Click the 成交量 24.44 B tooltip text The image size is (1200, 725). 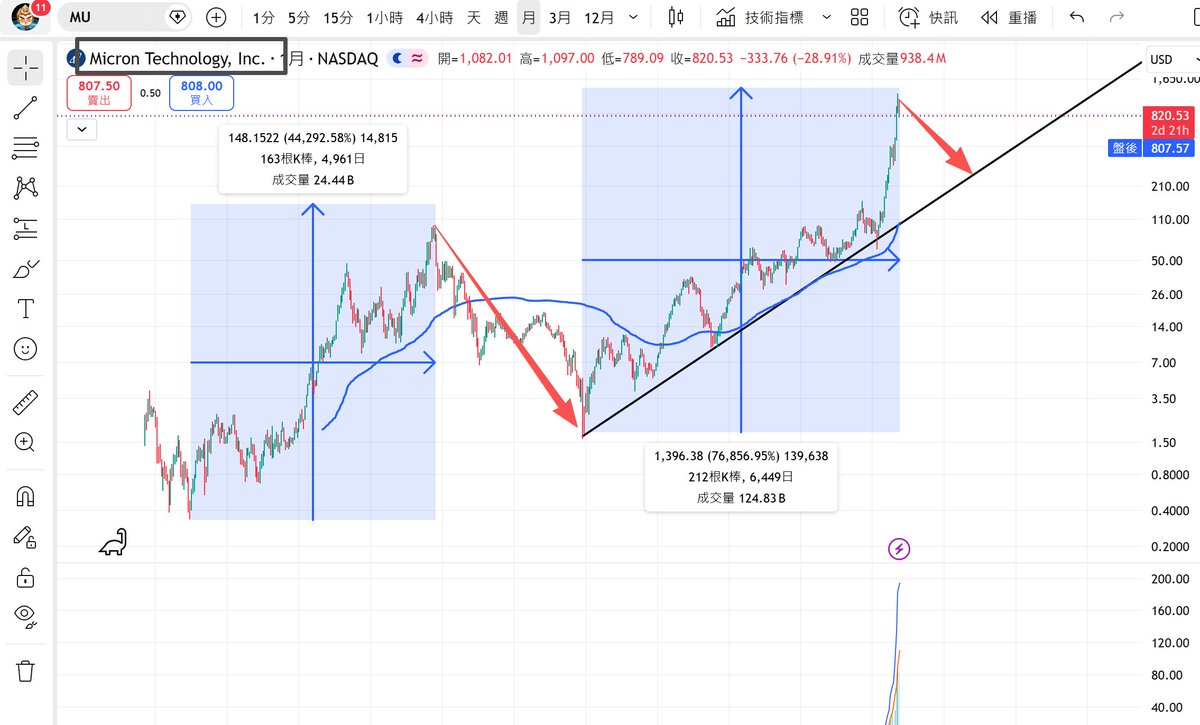click(x=312, y=179)
